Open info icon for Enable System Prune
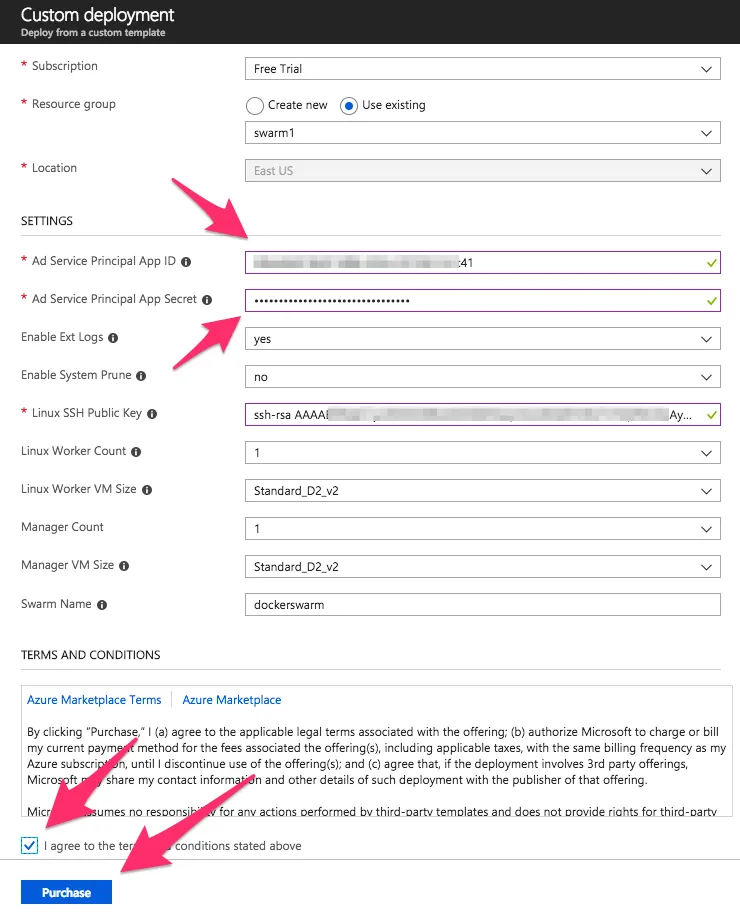The height and width of the screenshot is (916, 740). (141, 376)
